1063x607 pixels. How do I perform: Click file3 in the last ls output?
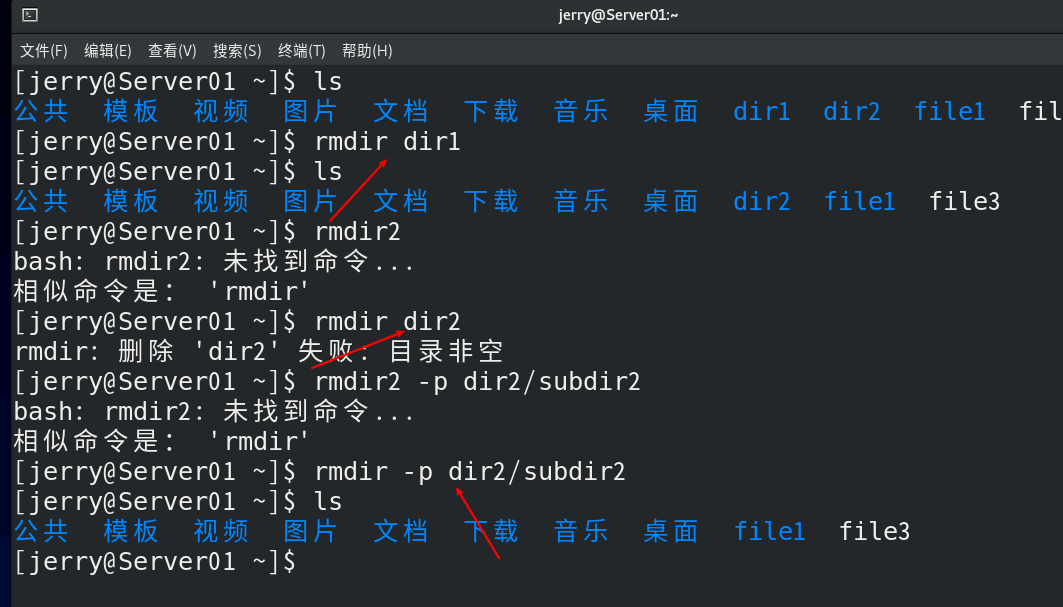[874, 531]
